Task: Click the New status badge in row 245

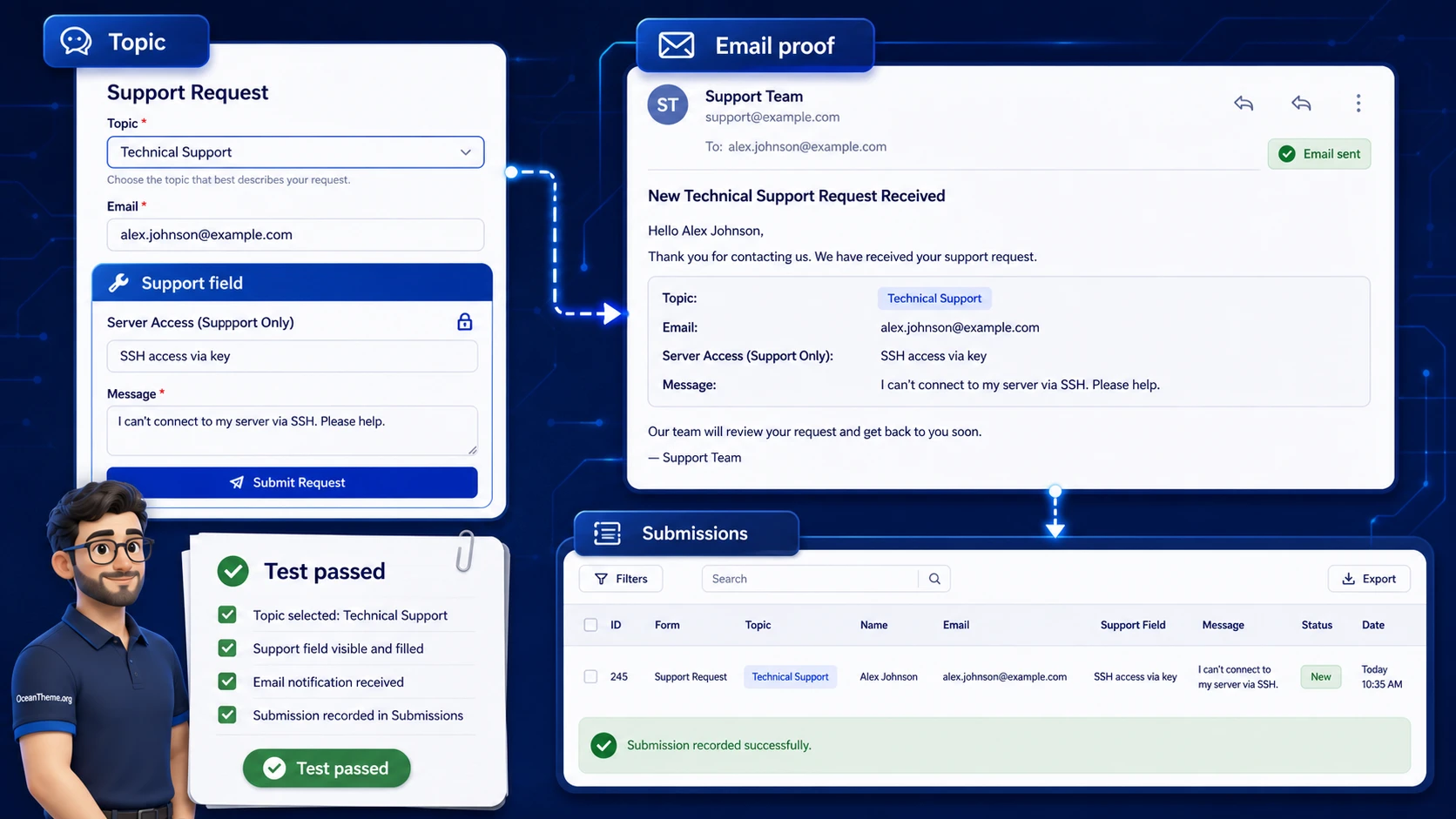Action: coord(1321,676)
